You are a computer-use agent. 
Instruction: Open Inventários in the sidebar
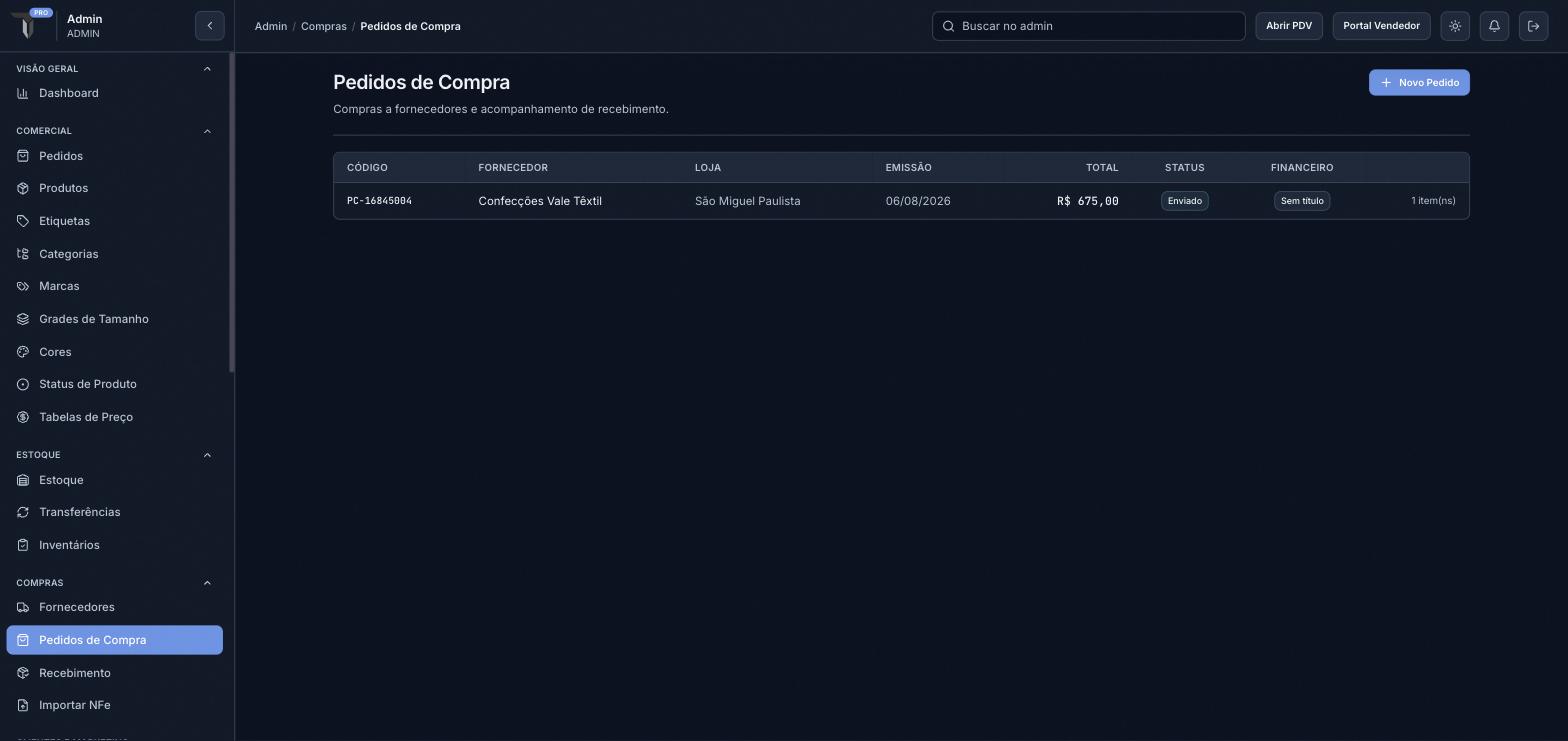tap(114, 545)
